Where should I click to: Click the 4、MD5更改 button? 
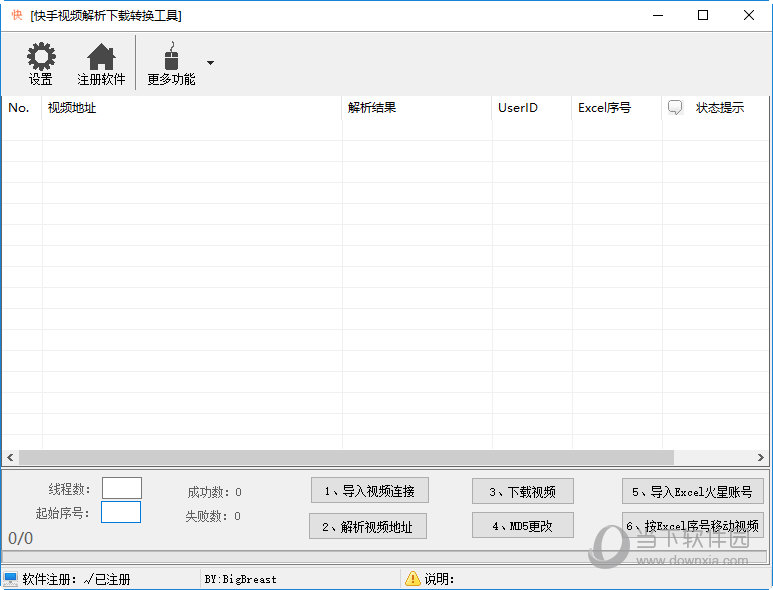[523, 525]
